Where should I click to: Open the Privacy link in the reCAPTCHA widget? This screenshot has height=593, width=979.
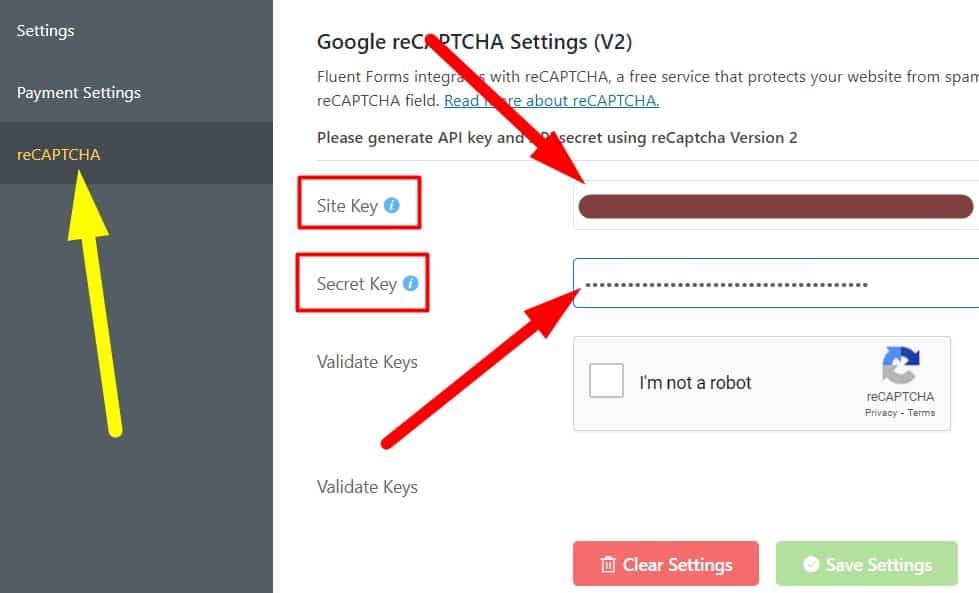(881, 412)
